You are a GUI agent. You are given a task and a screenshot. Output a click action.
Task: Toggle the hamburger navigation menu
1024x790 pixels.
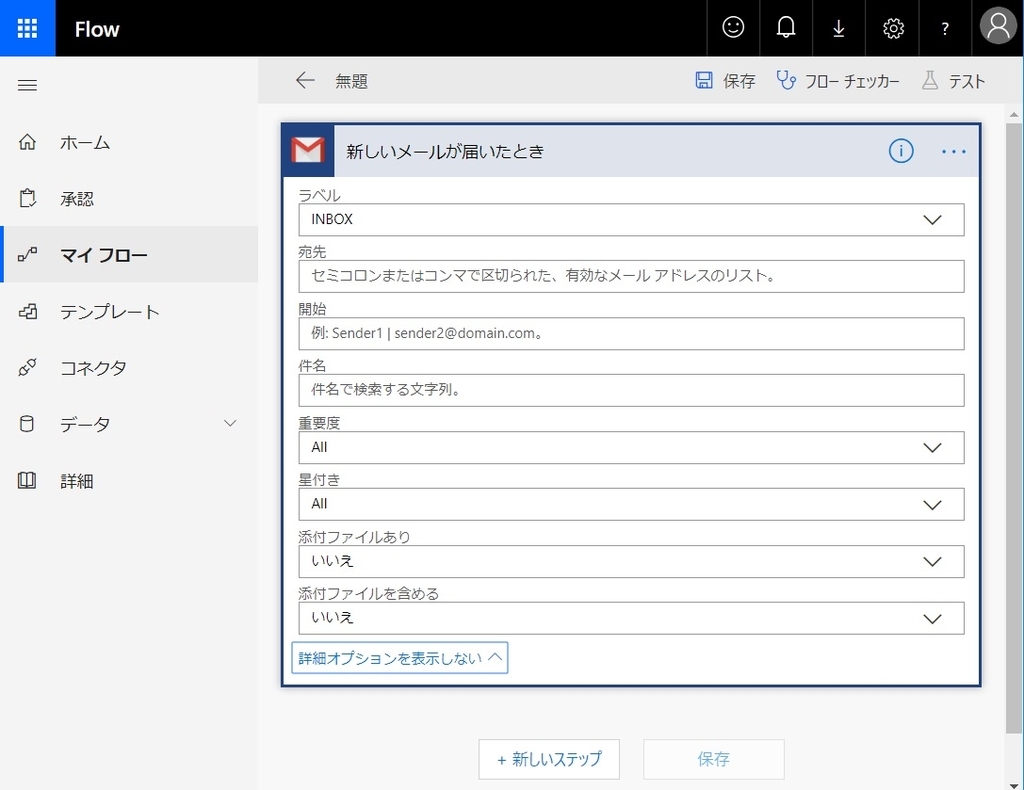point(27,85)
